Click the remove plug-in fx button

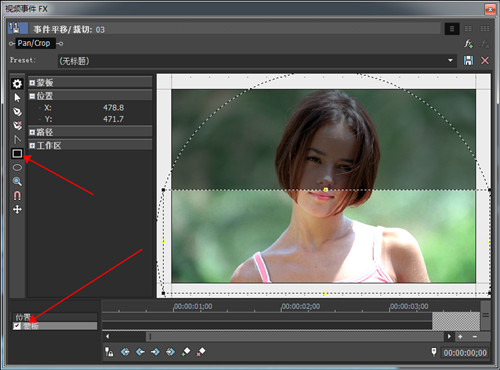pyautogui.click(x=485, y=44)
